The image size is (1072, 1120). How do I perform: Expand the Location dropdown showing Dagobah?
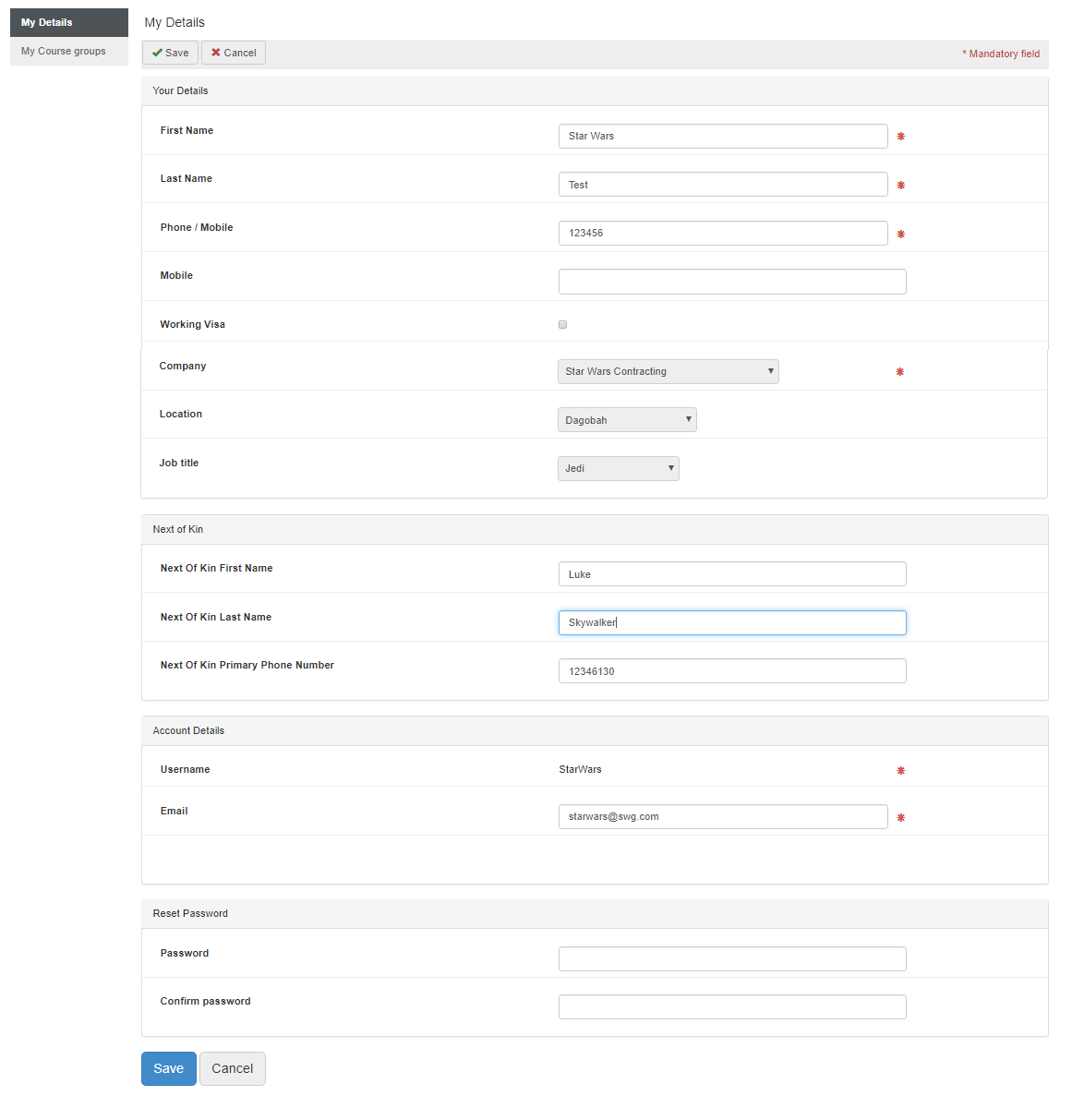pos(627,420)
